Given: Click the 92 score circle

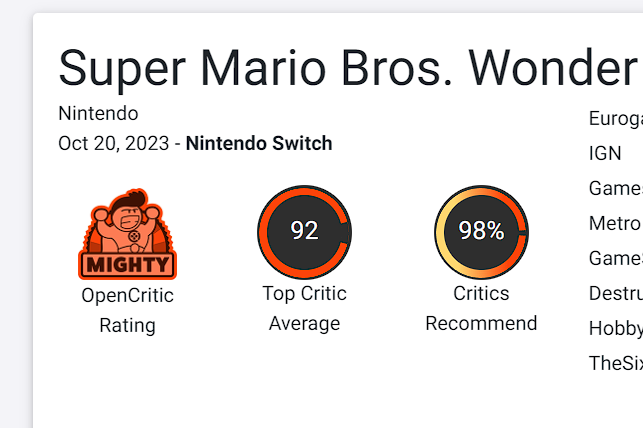Looking at the screenshot, I should pyautogui.click(x=304, y=231).
